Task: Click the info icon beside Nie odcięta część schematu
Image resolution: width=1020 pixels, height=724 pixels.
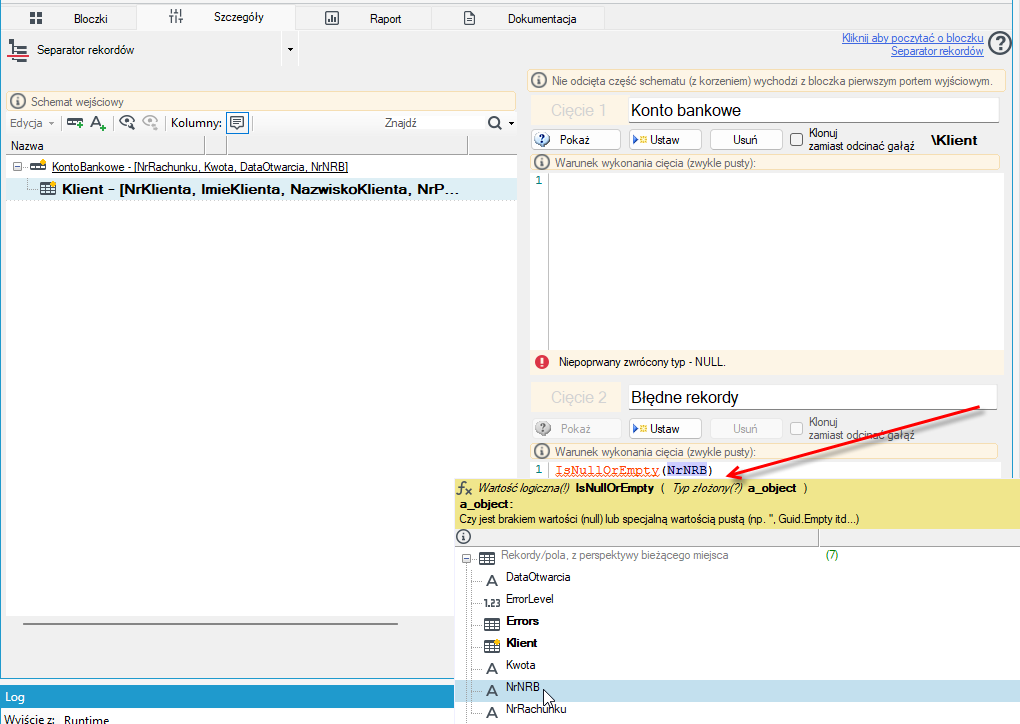Action: coord(539,81)
